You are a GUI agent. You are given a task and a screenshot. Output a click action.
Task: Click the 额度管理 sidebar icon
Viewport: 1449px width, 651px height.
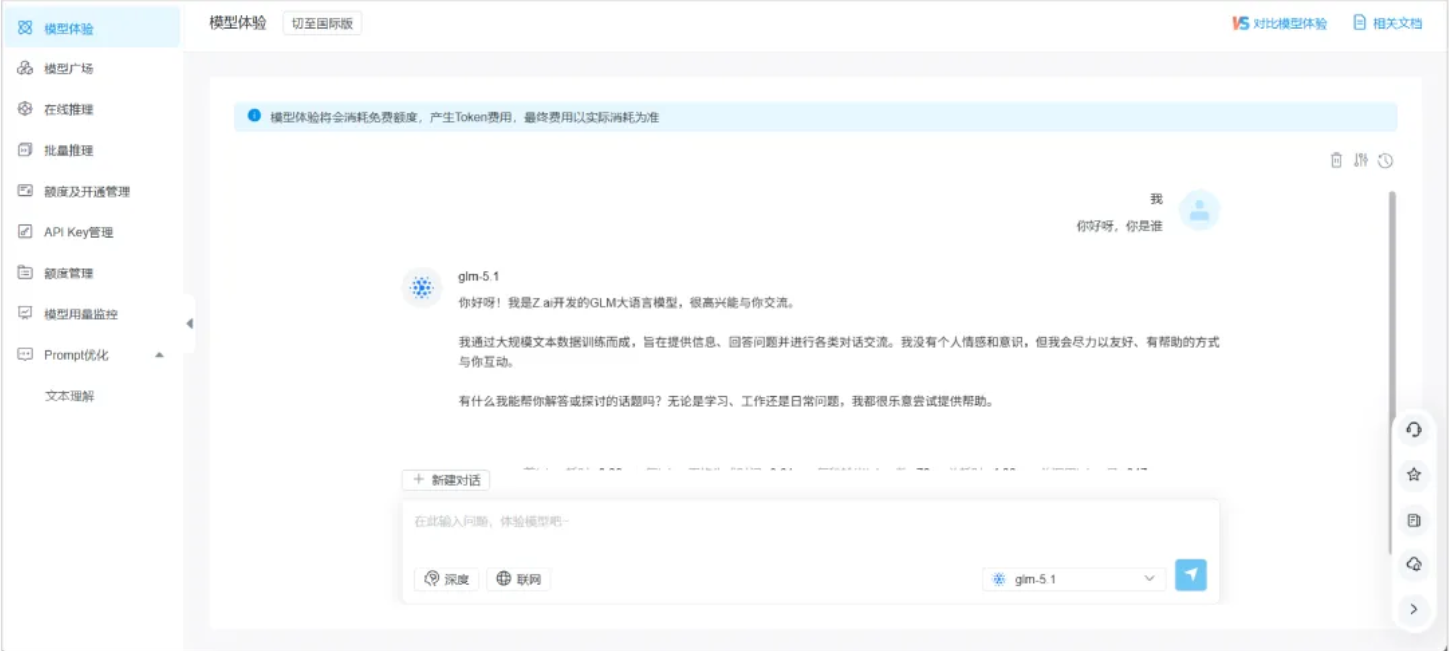click(x=26, y=272)
